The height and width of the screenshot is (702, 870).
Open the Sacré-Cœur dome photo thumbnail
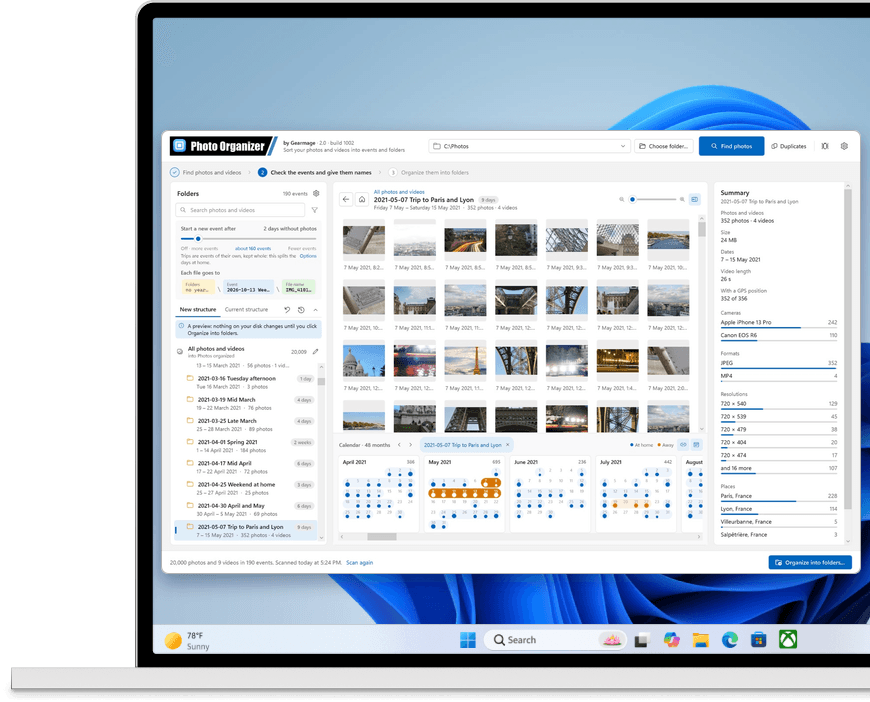(364, 360)
